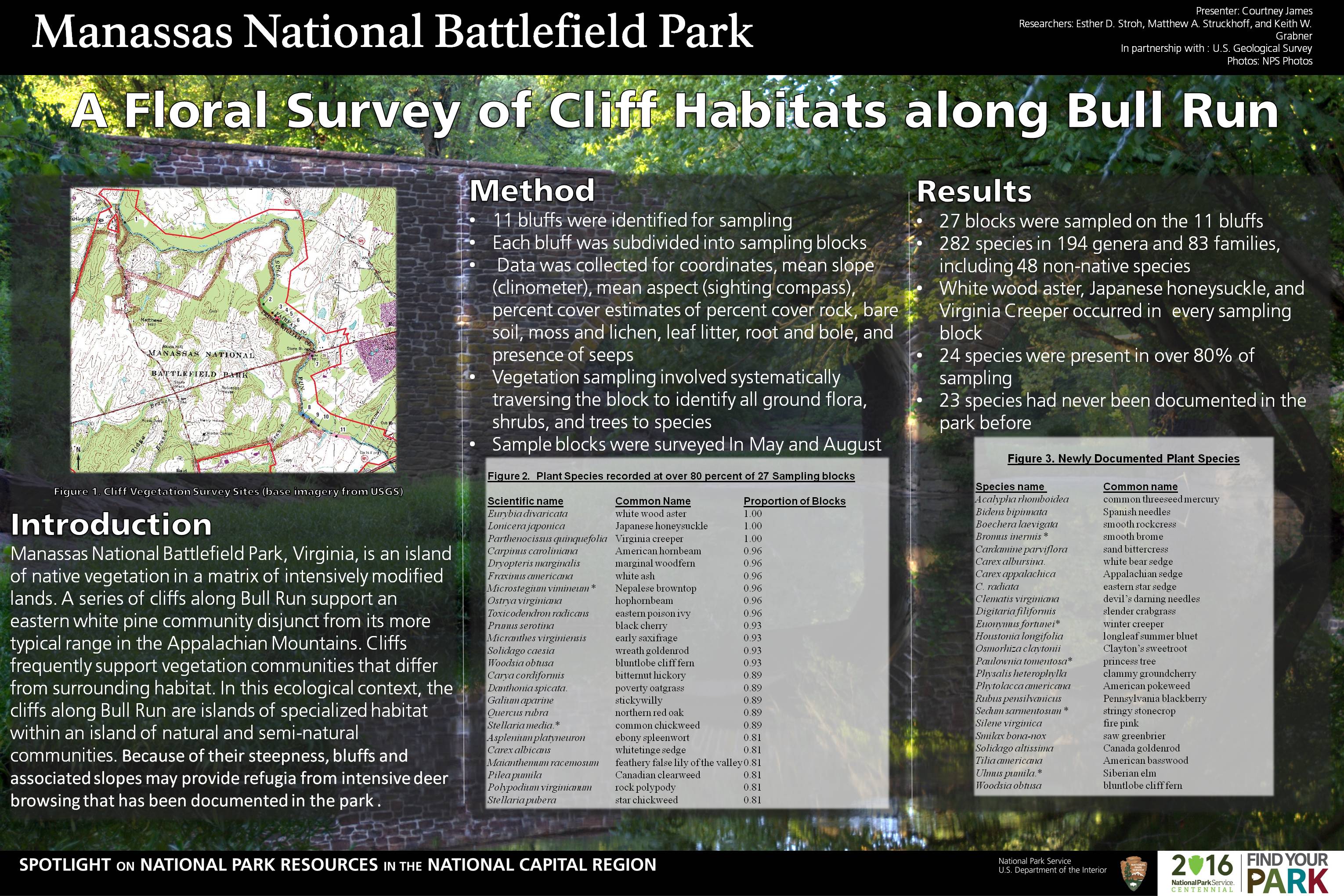Click 'Microstegium vimineum *' entry
1344x896 pixels.
(x=542, y=589)
